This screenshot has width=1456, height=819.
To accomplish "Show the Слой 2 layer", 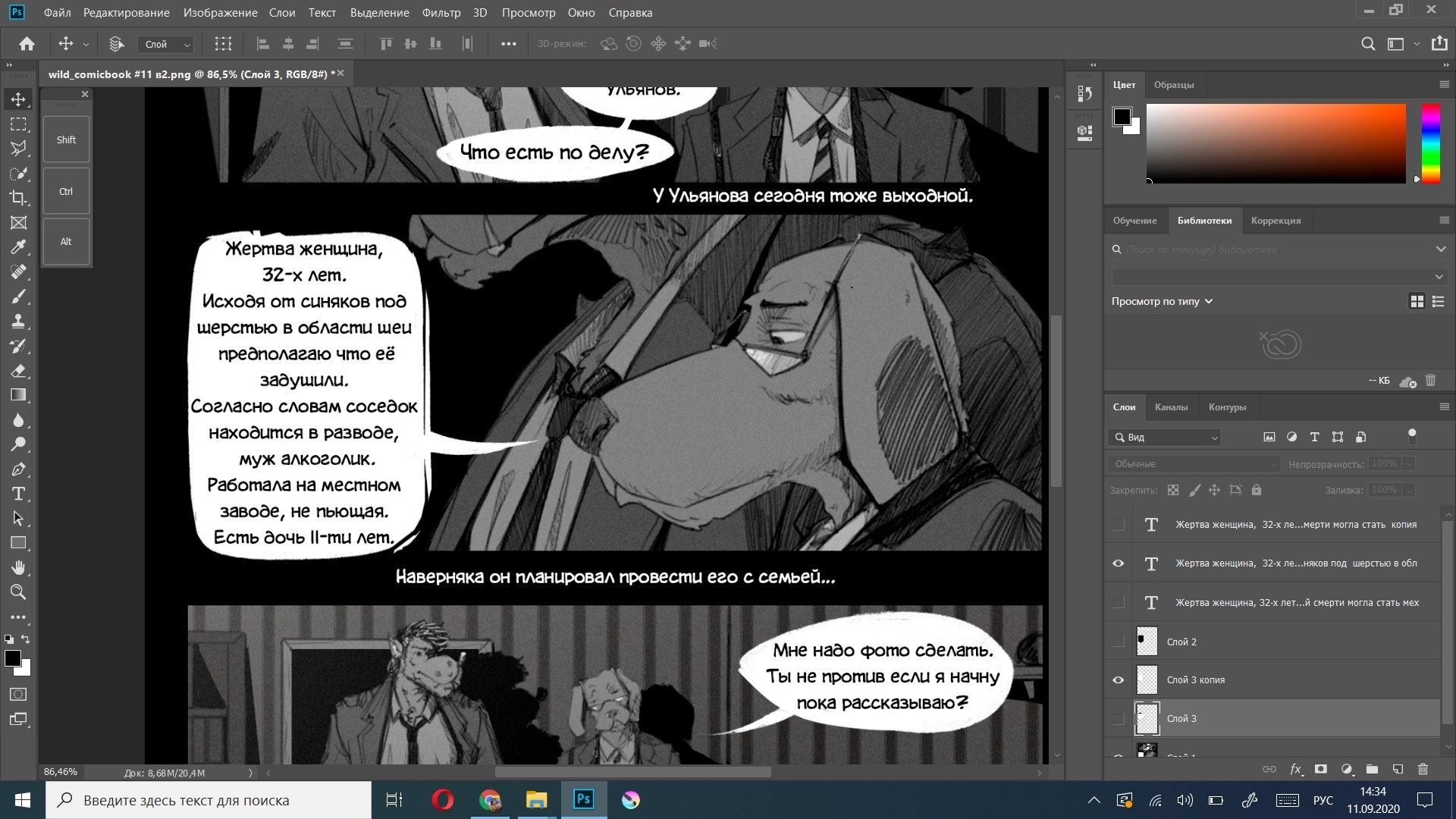I will click(x=1118, y=642).
